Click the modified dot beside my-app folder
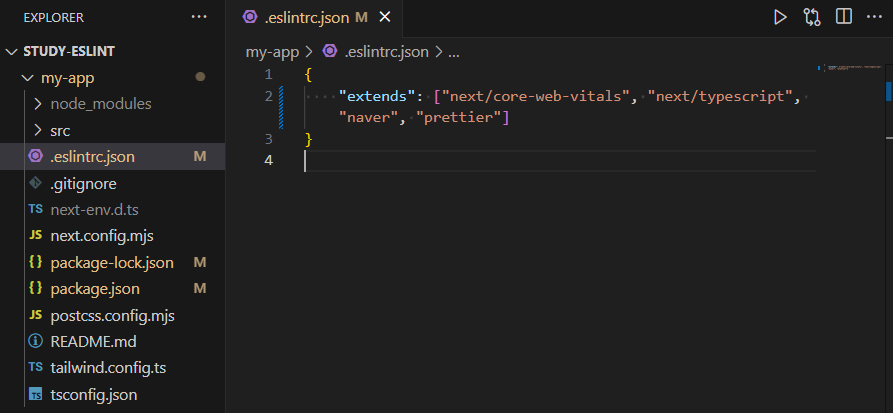893x413 pixels. 200,77
